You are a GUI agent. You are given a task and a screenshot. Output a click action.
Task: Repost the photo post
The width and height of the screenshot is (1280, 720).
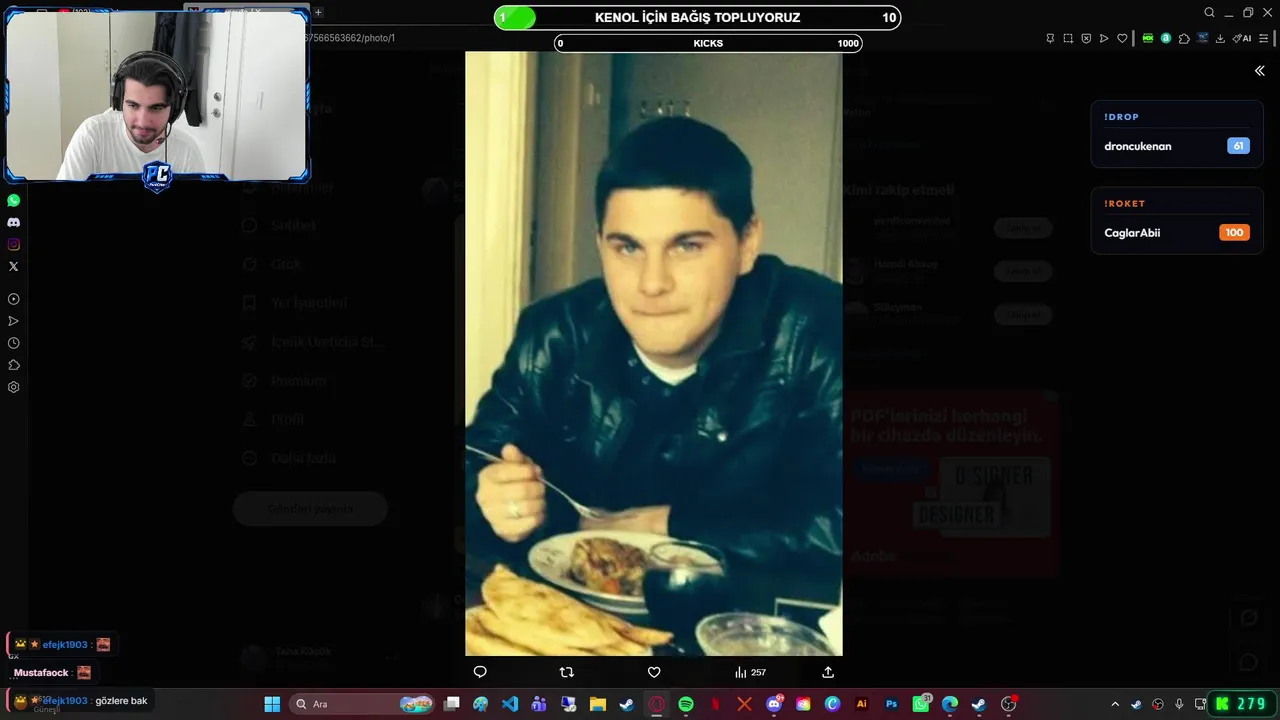(567, 672)
